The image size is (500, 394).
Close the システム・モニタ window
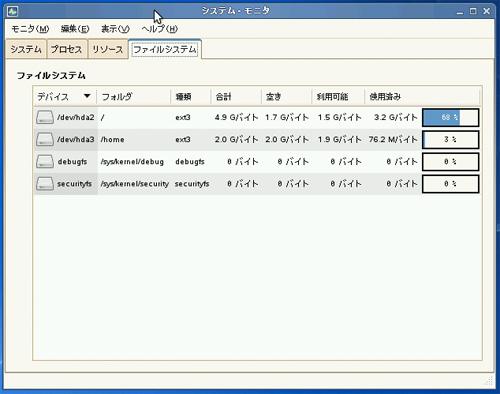487,11
